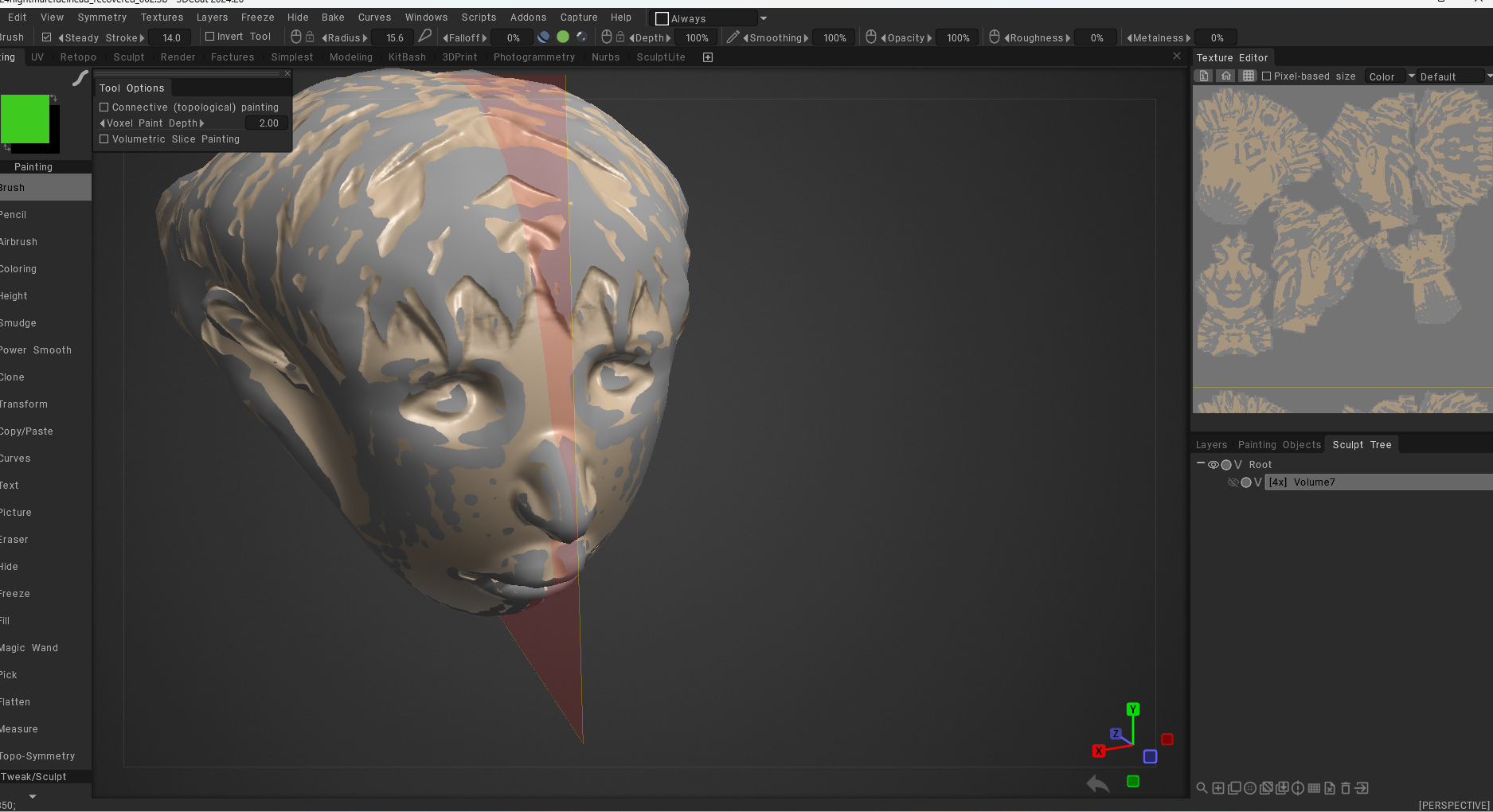Select the Magic Wand tool
1493x812 pixels.
29,648
